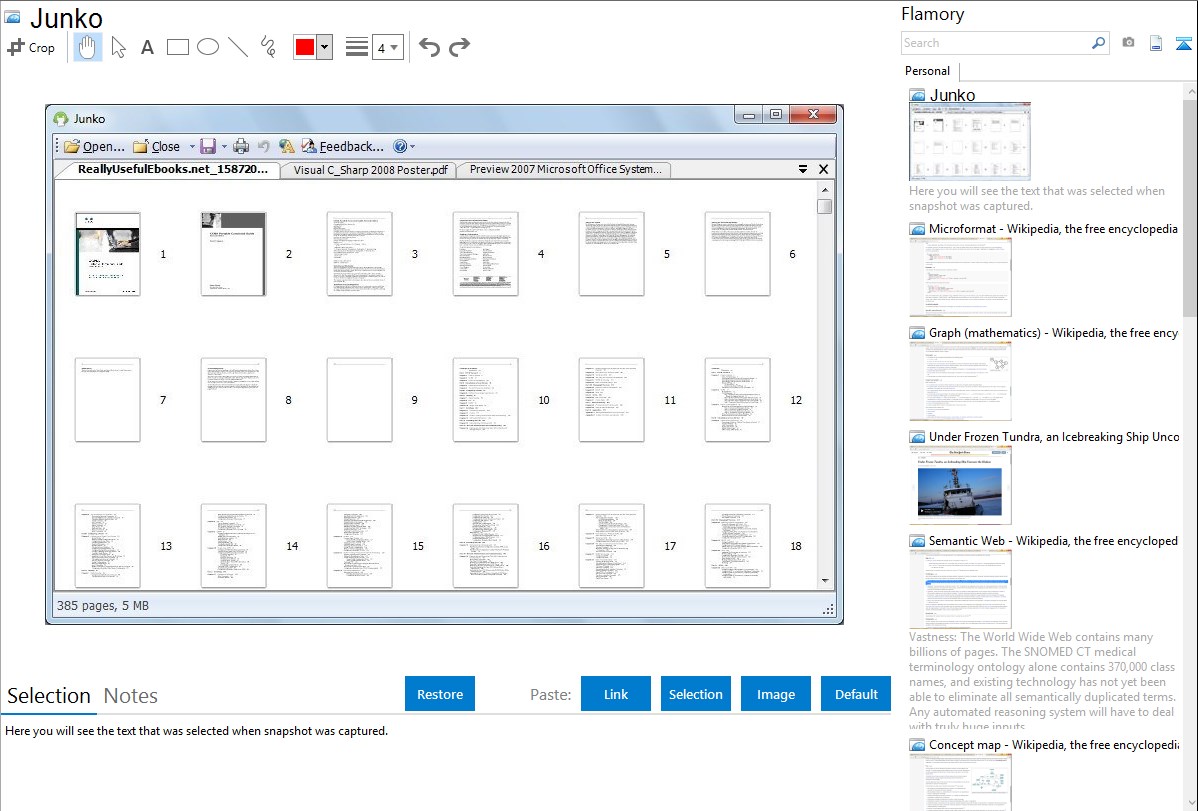Open the Junko snapshot thumbnail in sidebar
Image resolution: width=1198 pixels, height=811 pixels.
tap(970, 141)
